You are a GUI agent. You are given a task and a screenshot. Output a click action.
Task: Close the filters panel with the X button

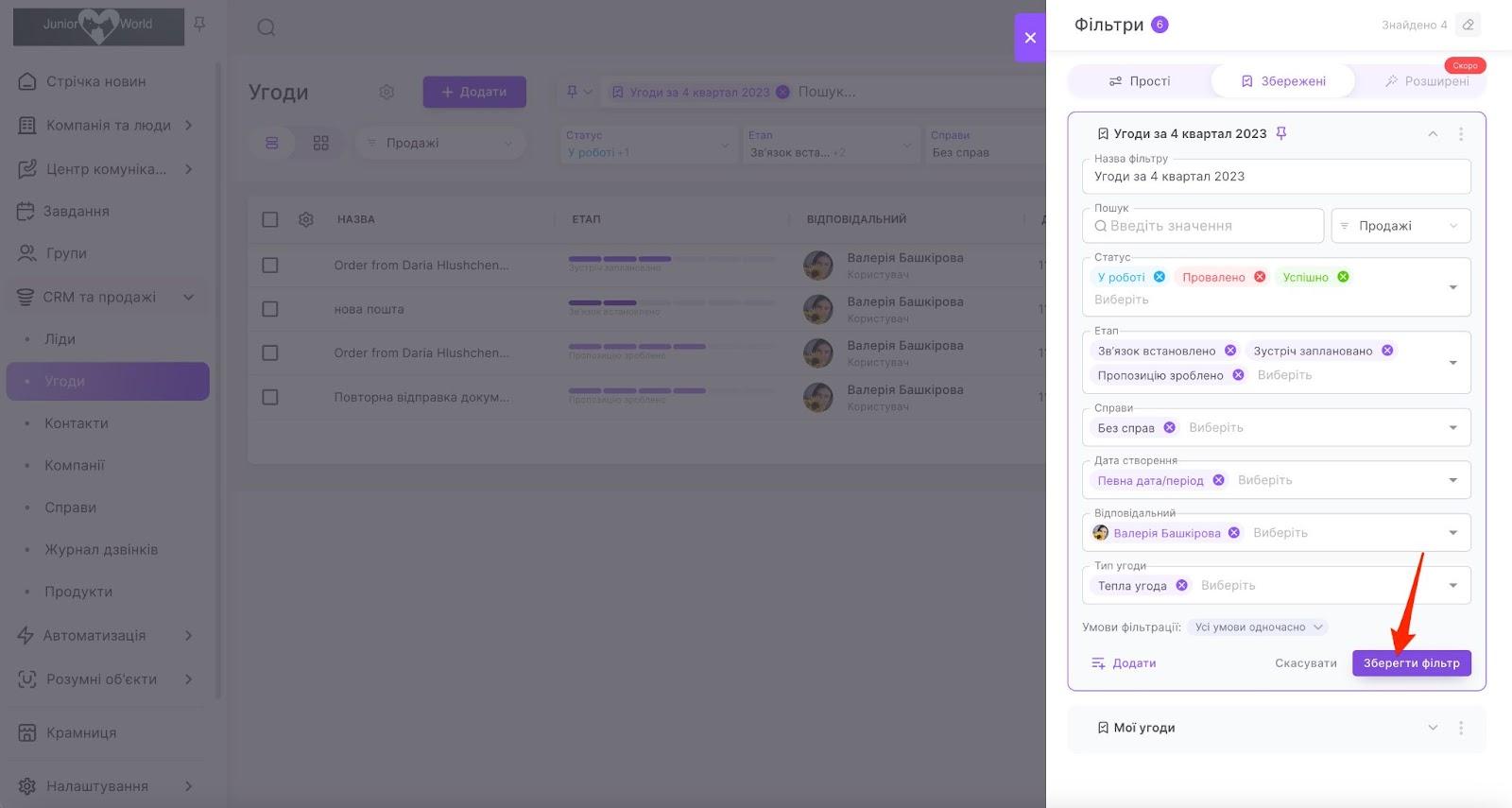[x=1030, y=38]
